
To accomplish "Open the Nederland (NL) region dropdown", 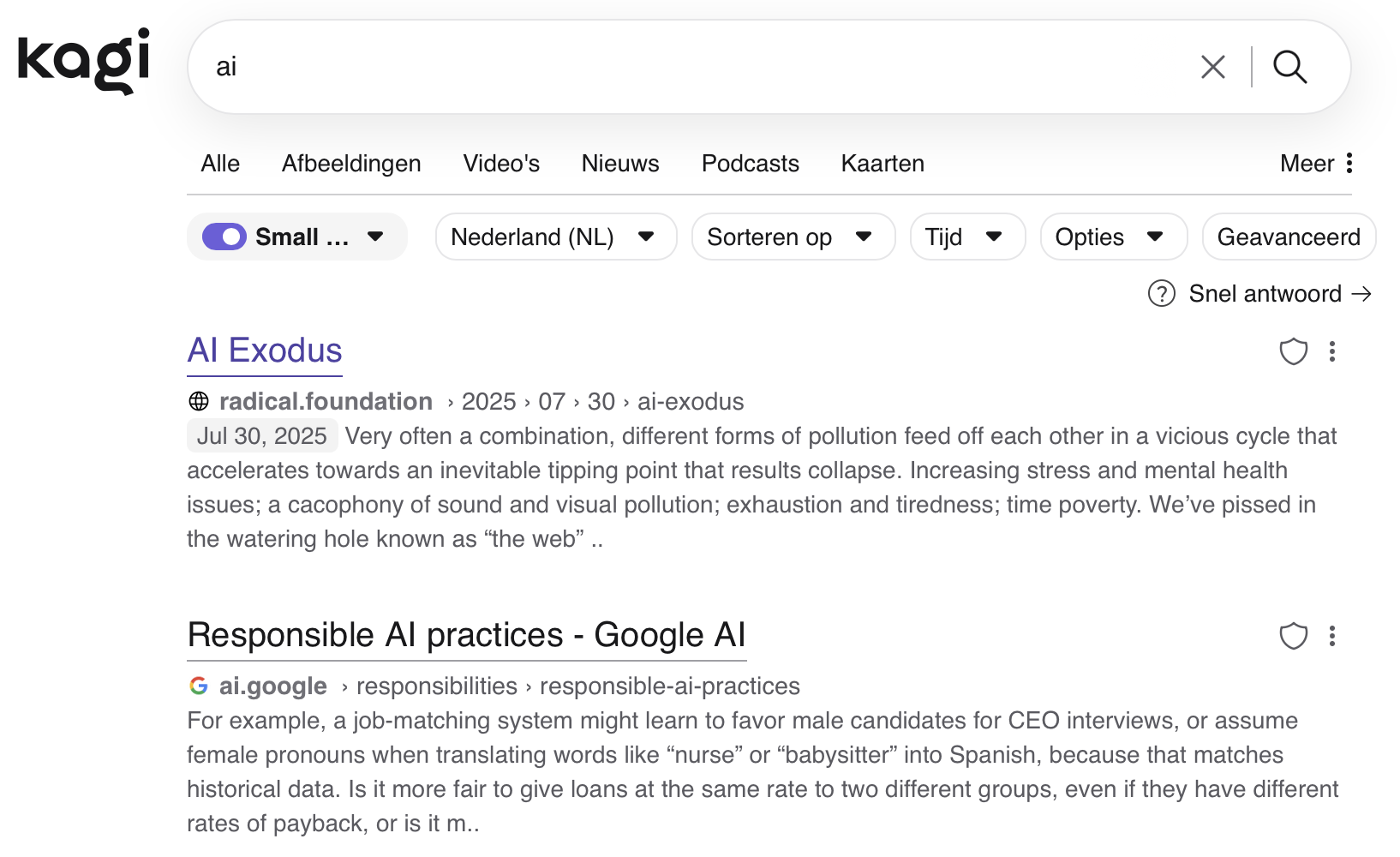I will tap(555, 237).
